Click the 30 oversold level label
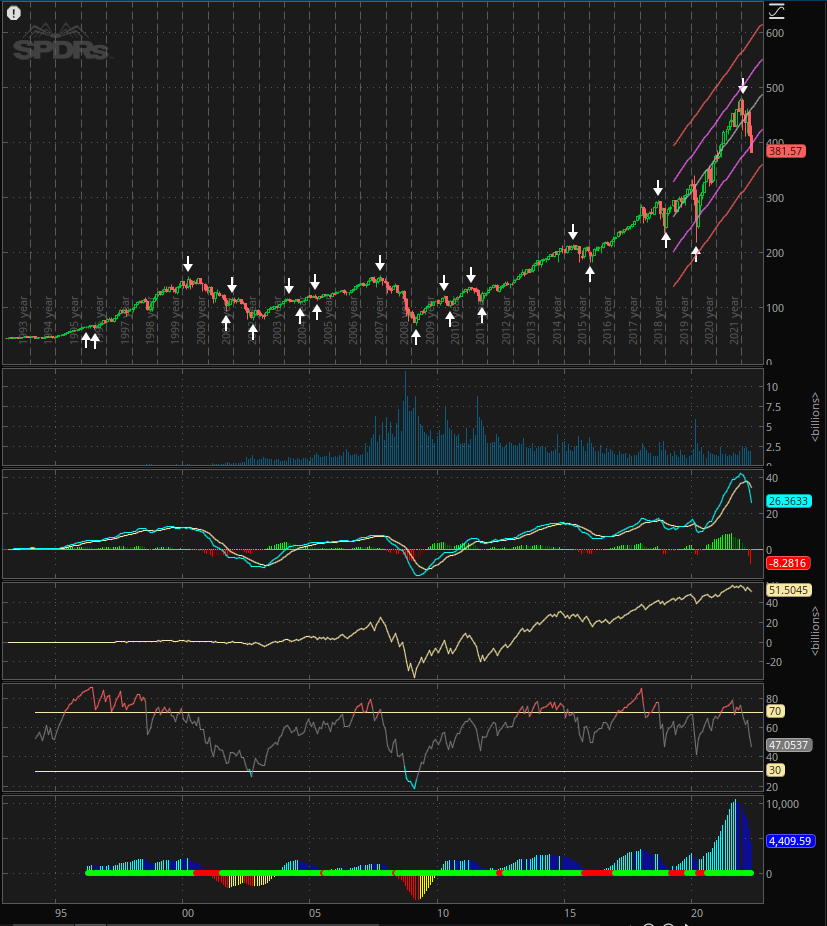827x926 pixels. tap(774, 771)
